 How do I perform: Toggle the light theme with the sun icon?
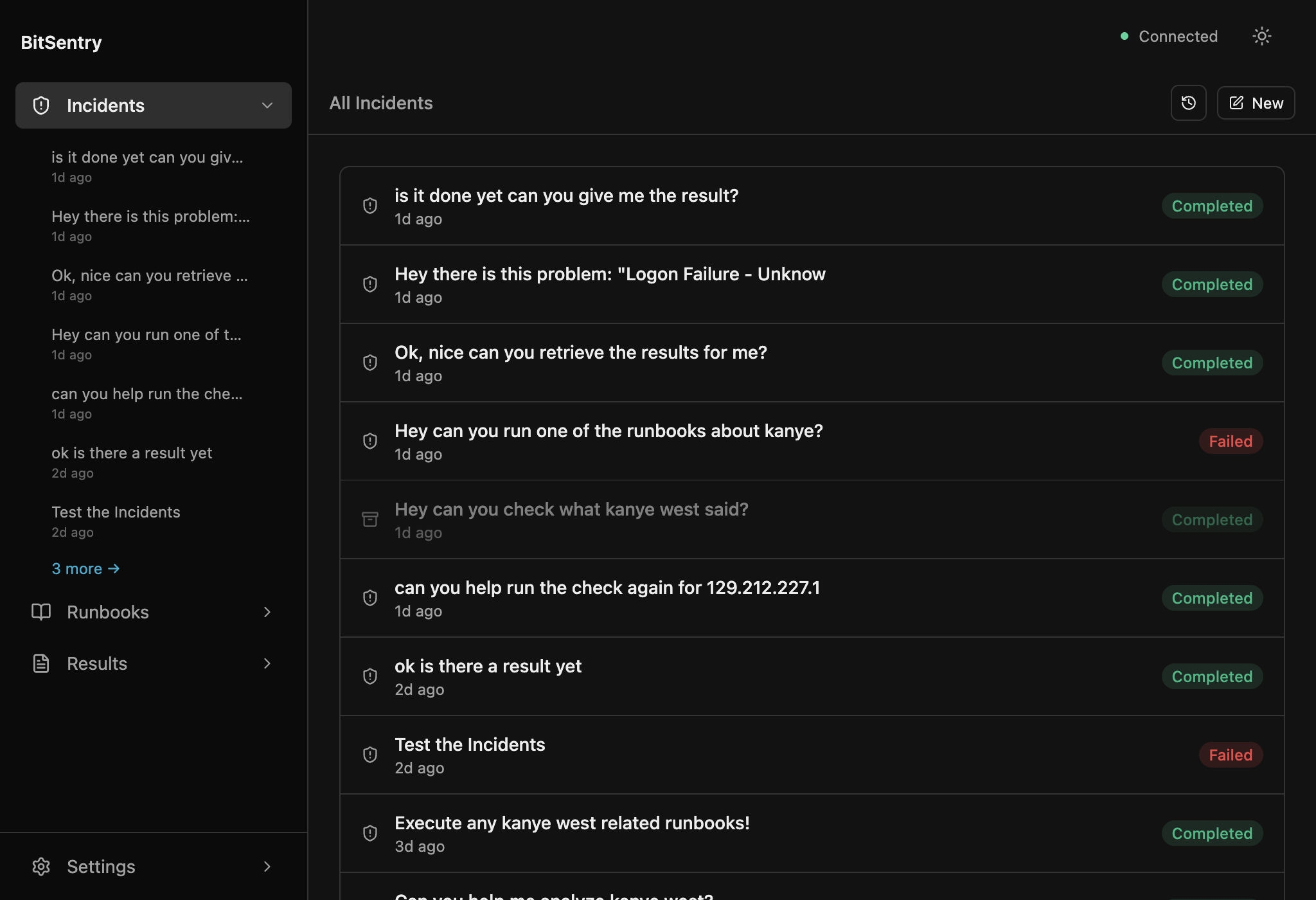pos(1261,36)
